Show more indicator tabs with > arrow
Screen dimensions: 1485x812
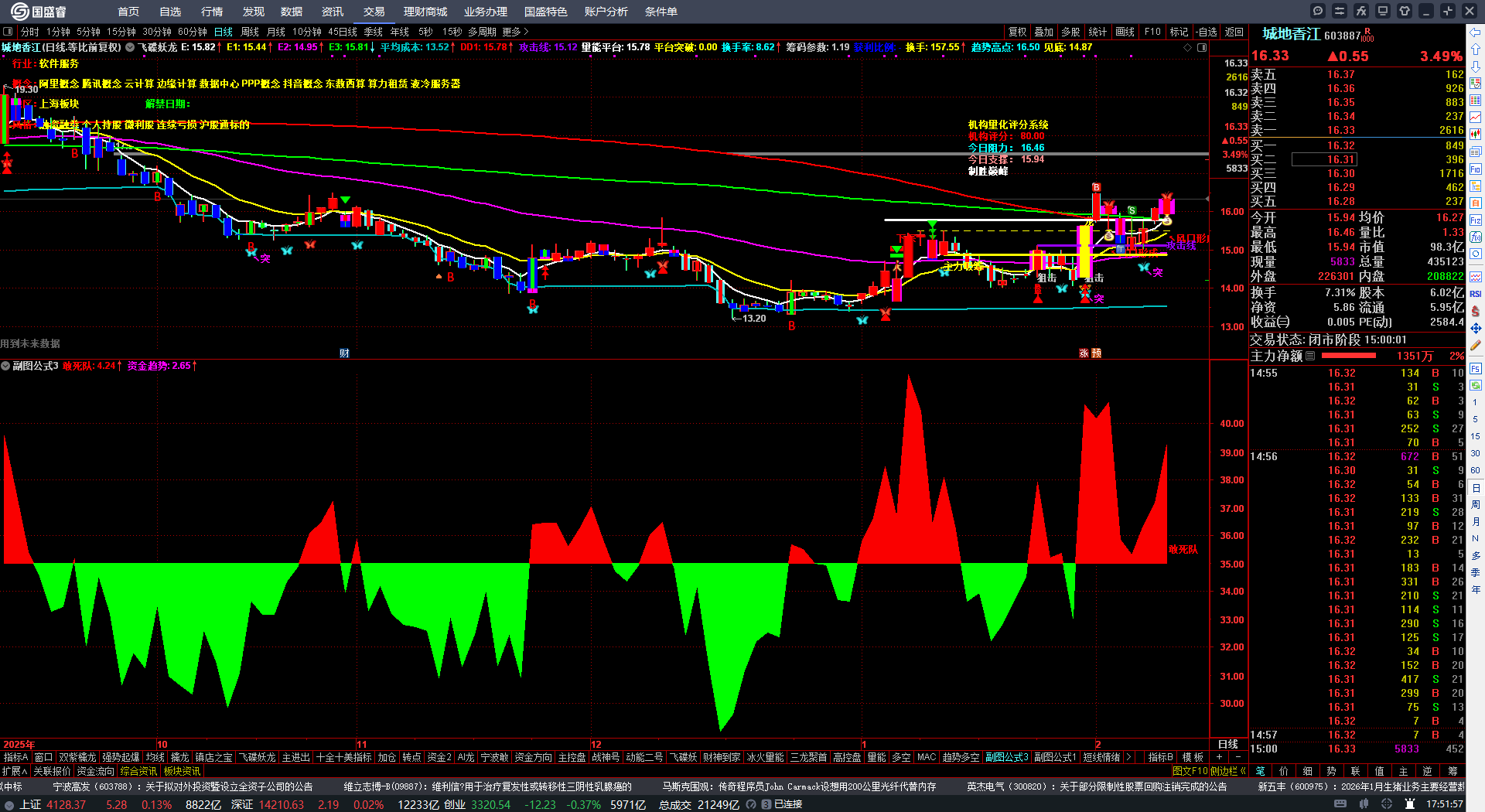(x=1128, y=757)
